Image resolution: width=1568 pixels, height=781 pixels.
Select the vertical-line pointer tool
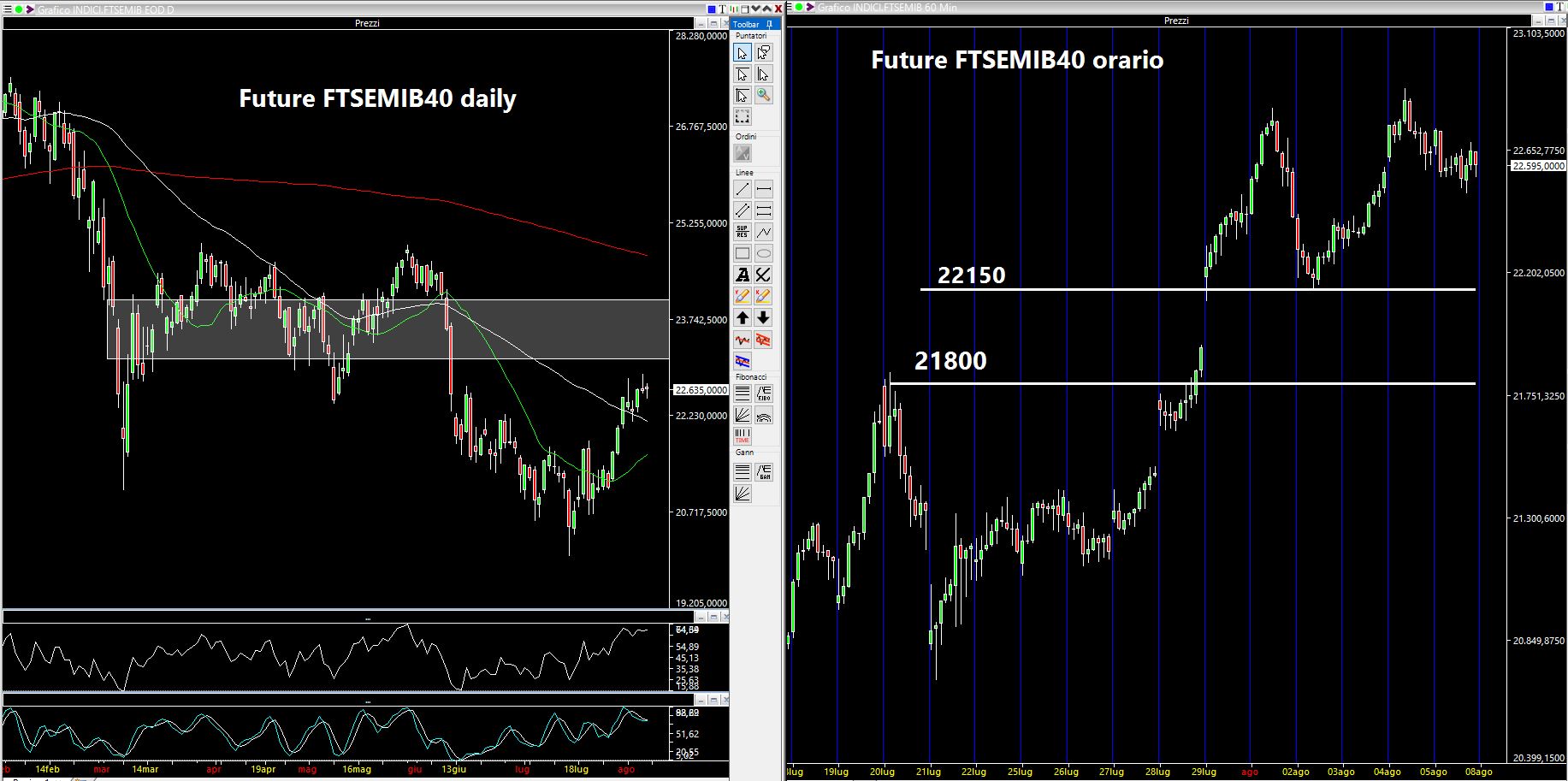(764, 74)
